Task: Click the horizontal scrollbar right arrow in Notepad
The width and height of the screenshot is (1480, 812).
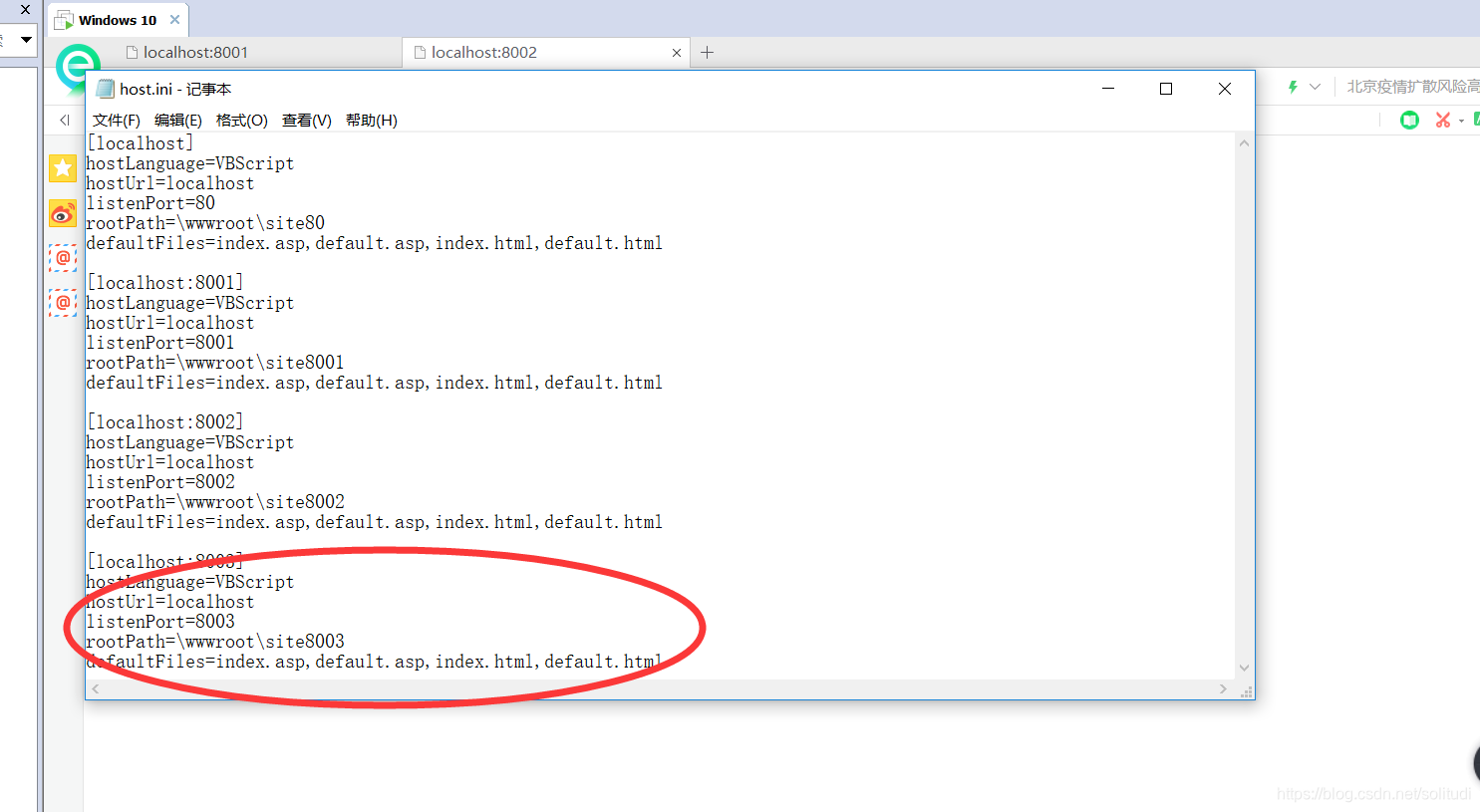Action: (1223, 688)
